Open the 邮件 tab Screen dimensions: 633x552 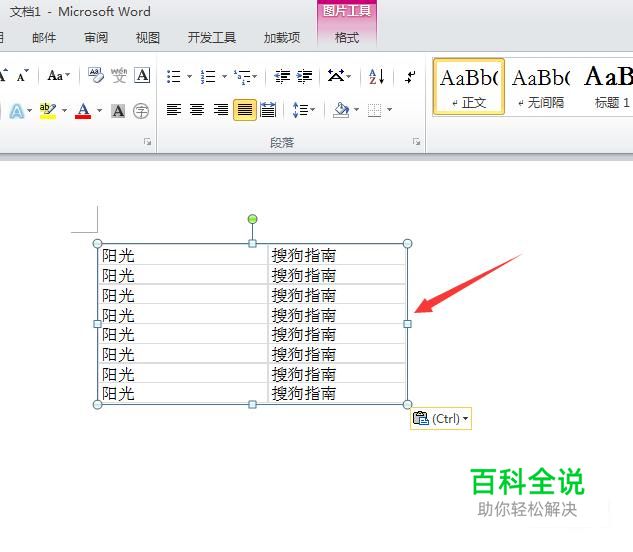pyautogui.click(x=44, y=38)
